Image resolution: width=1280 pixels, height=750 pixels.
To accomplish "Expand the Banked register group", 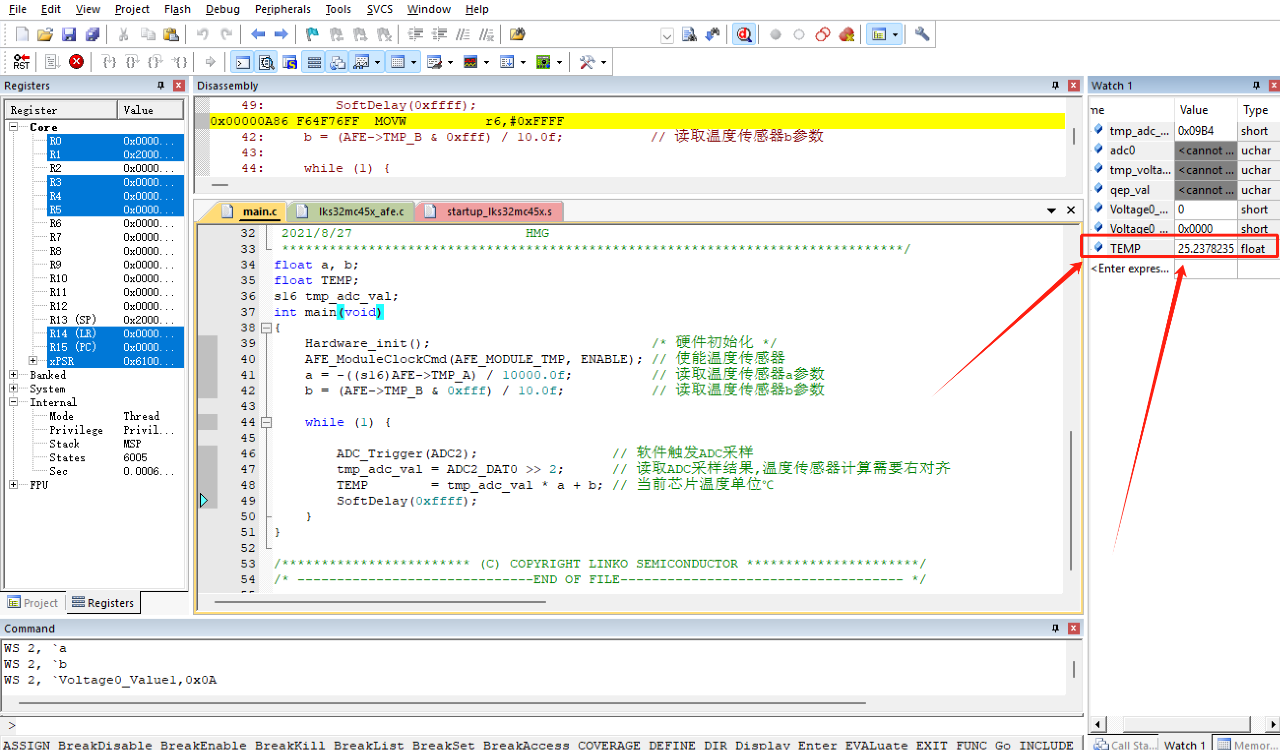I will [14, 376].
